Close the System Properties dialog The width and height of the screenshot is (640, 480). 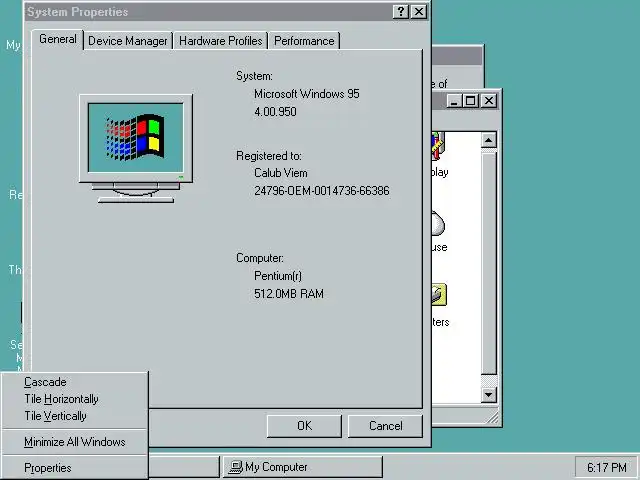[x=419, y=12]
